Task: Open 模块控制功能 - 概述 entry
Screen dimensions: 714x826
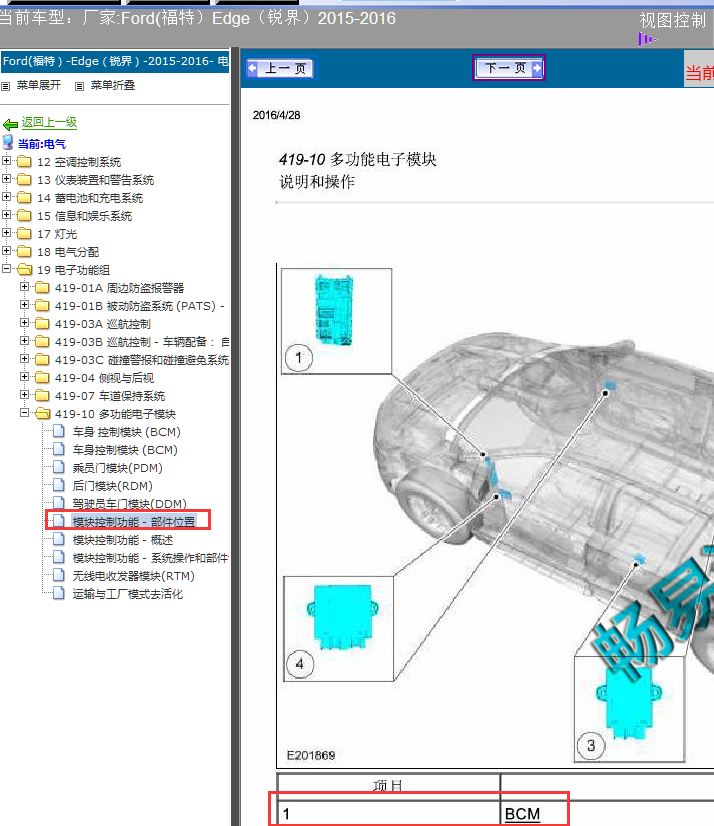Action: pos(123,540)
